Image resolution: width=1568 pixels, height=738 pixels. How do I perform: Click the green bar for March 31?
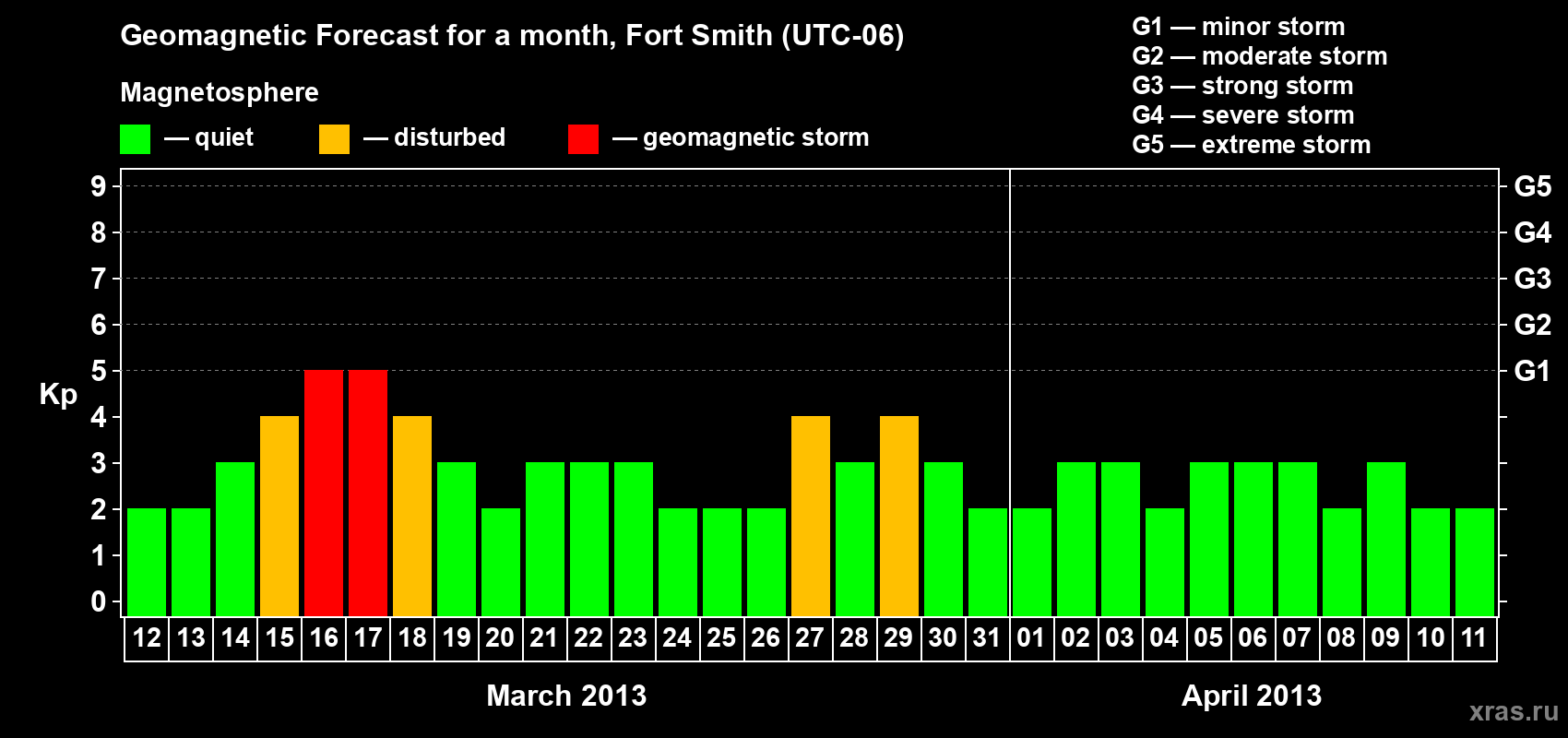(x=988, y=562)
